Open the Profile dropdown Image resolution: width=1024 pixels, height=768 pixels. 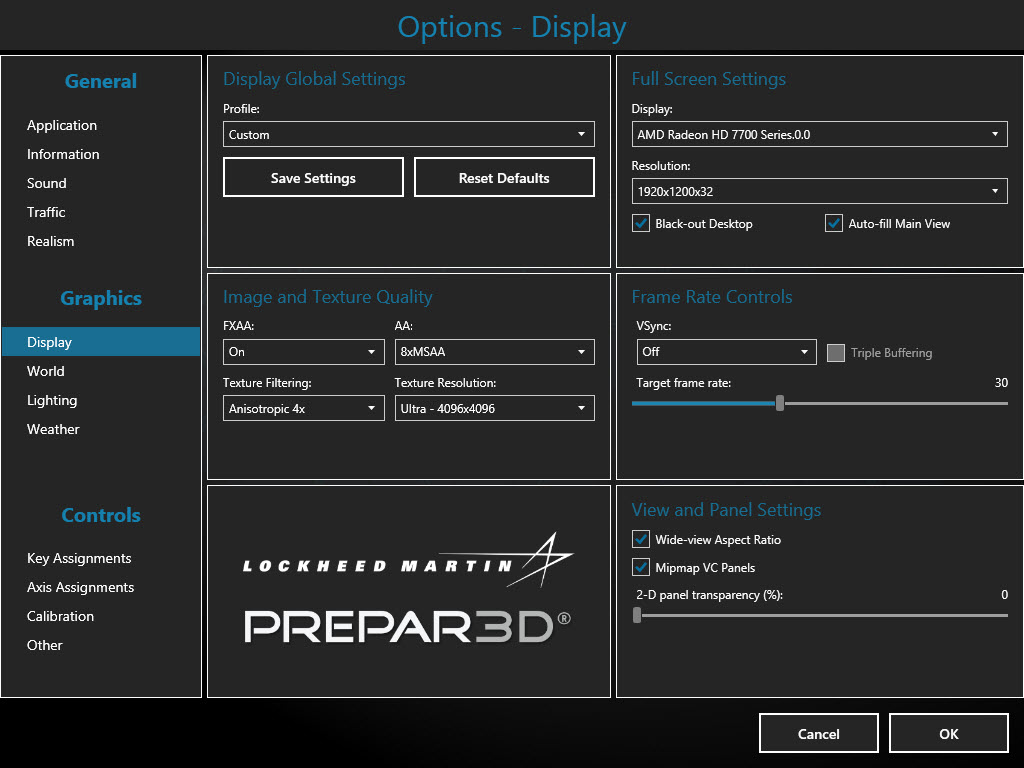pyautogui.click(x=408, y=135)
